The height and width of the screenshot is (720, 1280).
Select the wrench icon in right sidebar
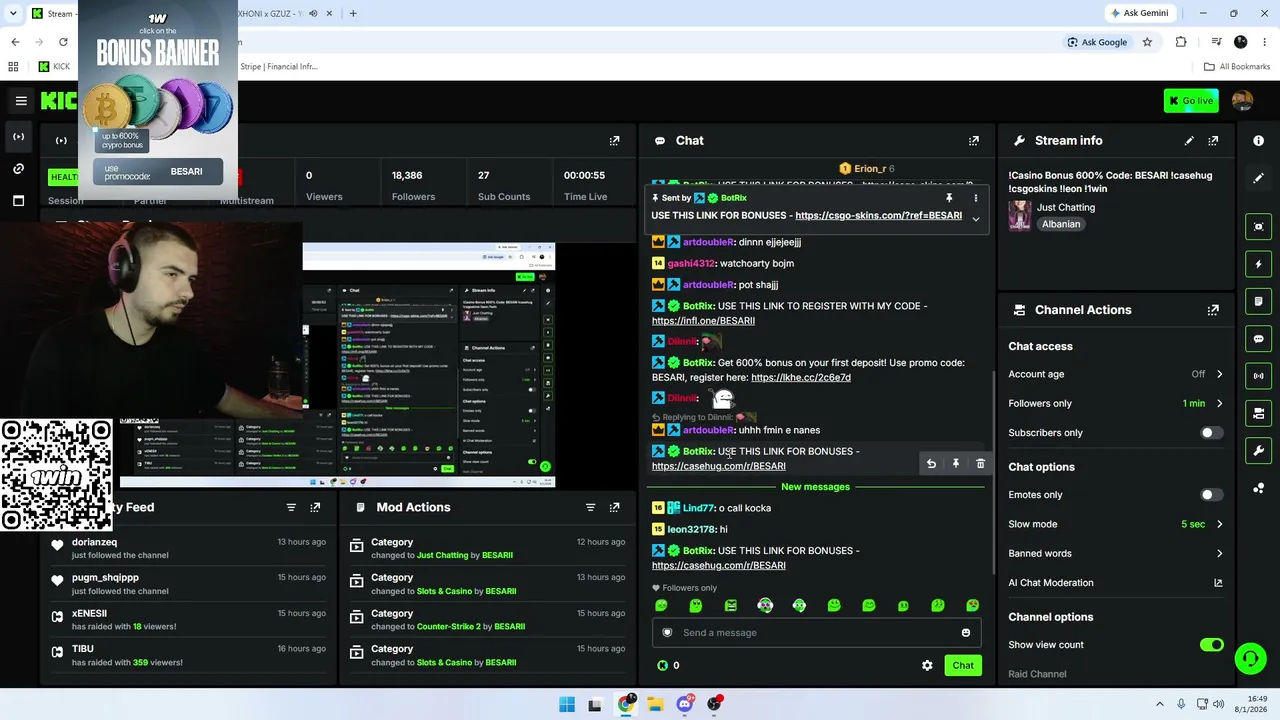1259,451
